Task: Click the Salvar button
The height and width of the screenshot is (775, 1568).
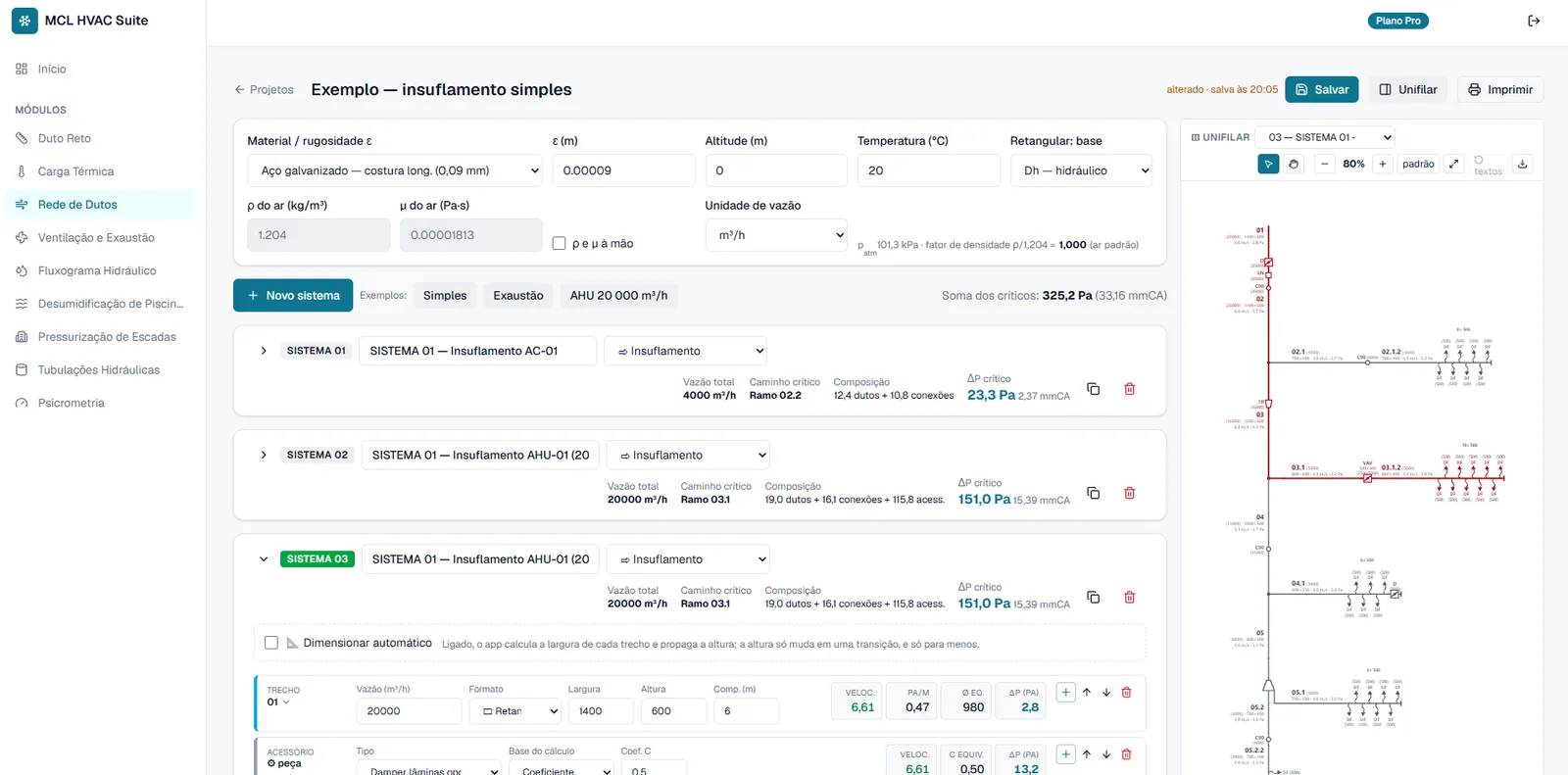Action: (1322, 89)
